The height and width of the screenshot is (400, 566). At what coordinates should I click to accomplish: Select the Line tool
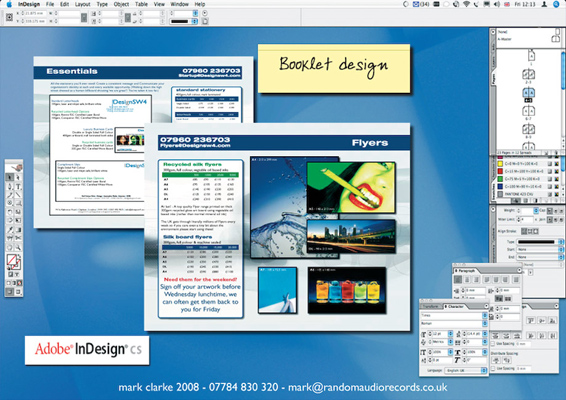(x=18, y=194)
